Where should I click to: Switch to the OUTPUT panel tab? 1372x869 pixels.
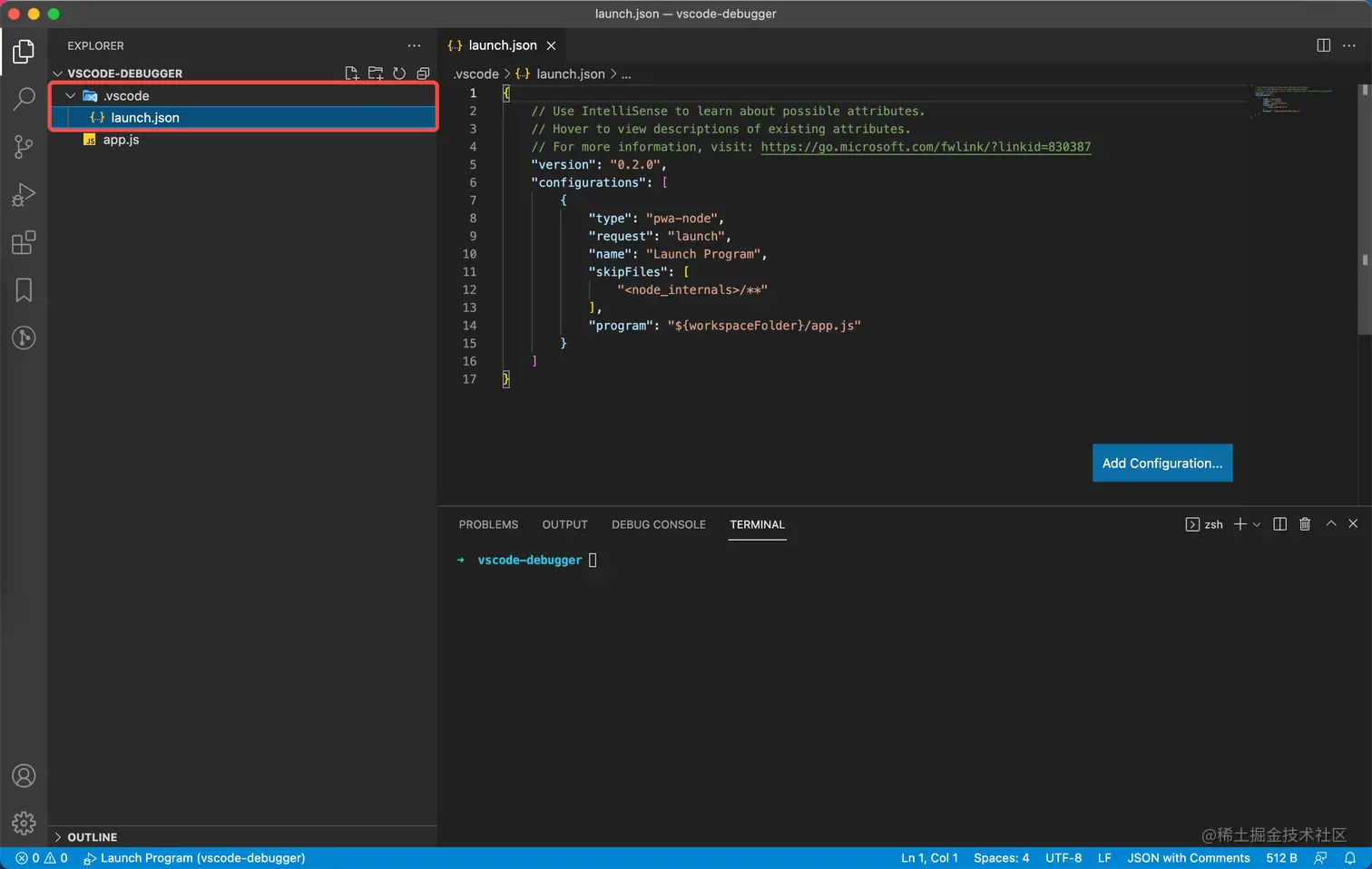coord(564,524)
